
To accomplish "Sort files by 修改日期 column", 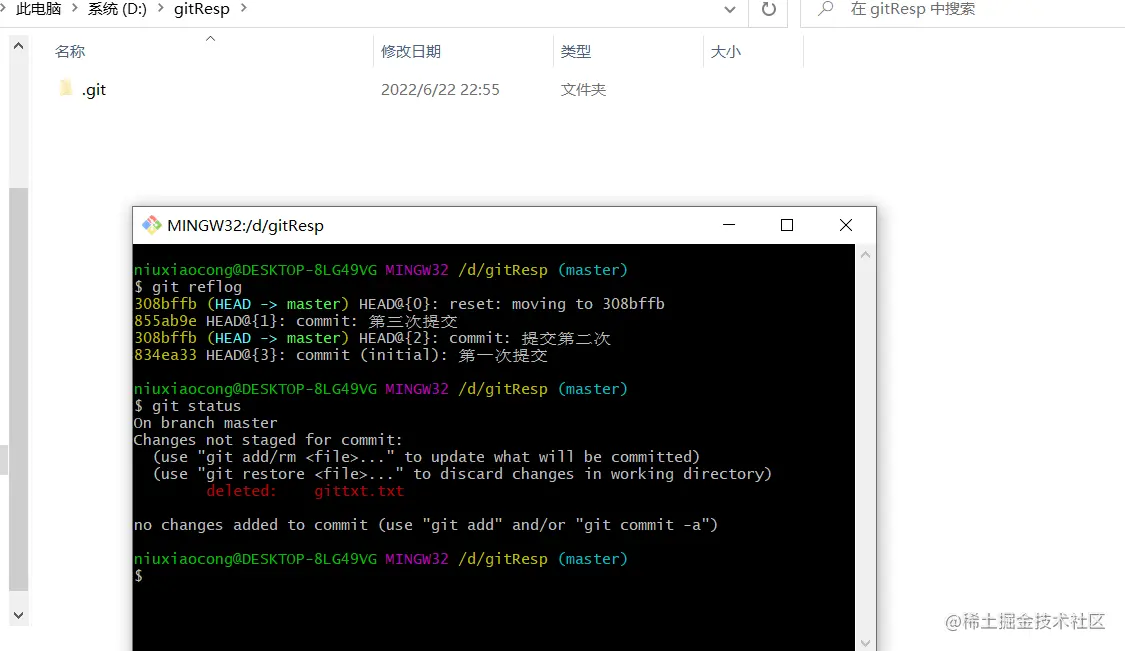I will 410,52.
